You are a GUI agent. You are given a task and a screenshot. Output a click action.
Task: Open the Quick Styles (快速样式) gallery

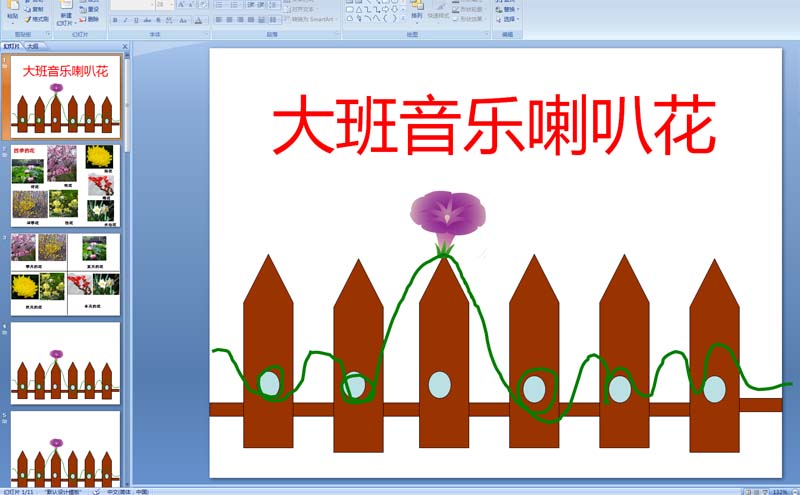tap(438, 11)
